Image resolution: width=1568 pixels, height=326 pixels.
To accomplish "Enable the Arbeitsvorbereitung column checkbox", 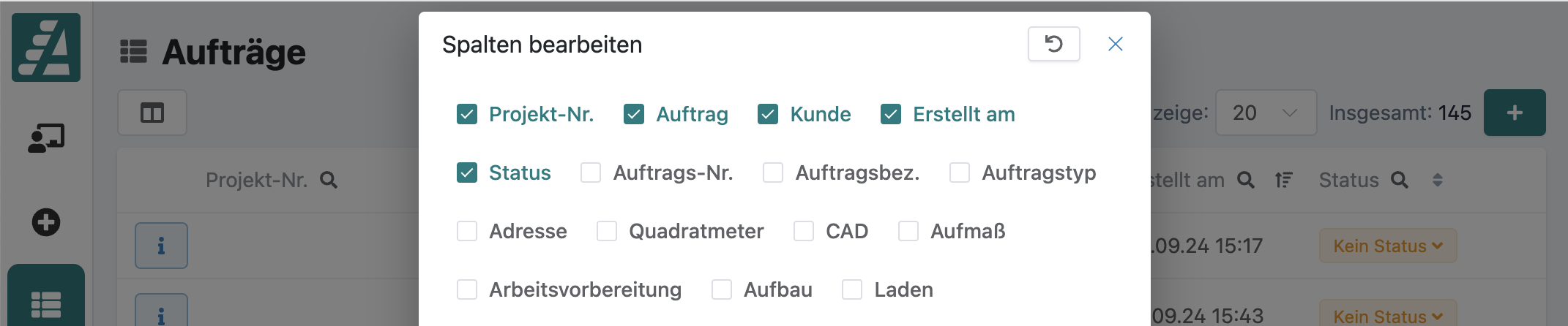I will point(467,290).
